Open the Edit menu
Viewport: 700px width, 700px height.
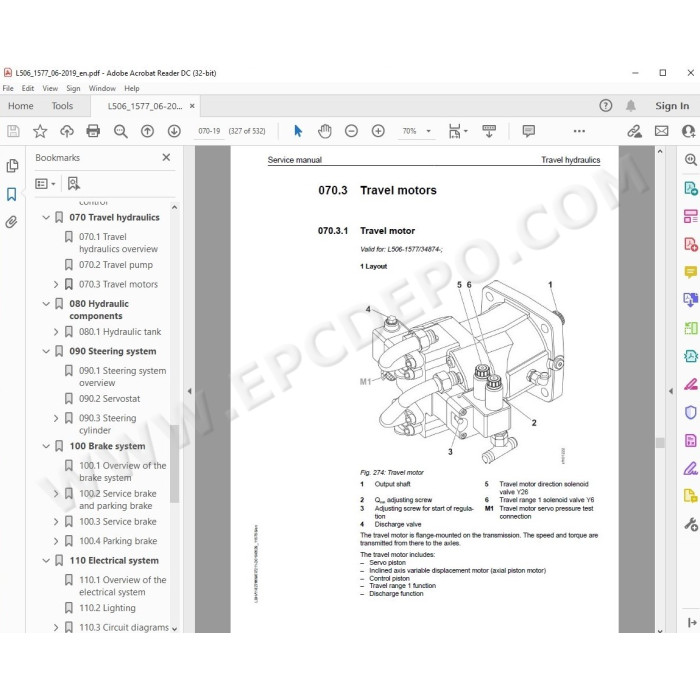pyautogui.click(x=28, y=88)
